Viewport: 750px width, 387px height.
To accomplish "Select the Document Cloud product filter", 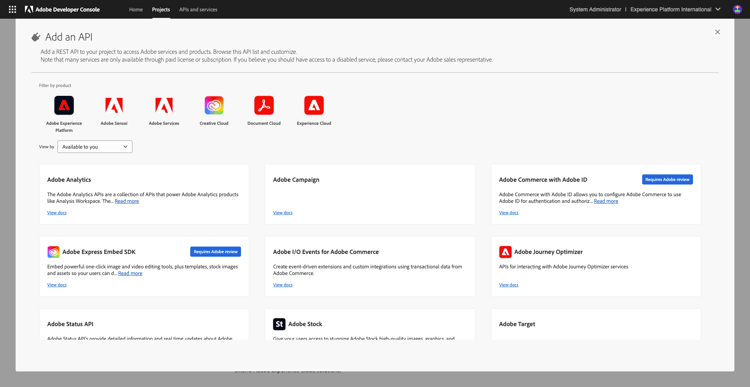I will point(264,105).
